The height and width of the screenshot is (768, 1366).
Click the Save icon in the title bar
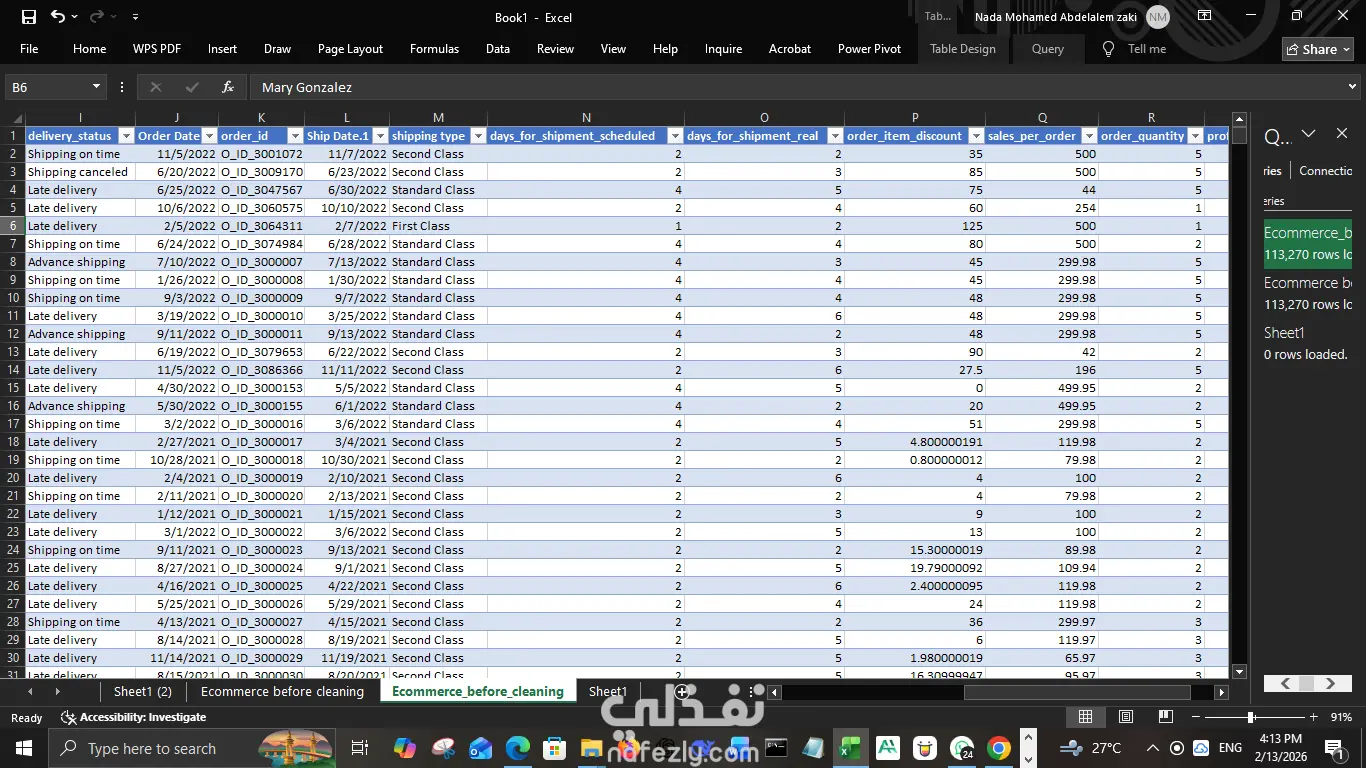click(x=29, y=17)
